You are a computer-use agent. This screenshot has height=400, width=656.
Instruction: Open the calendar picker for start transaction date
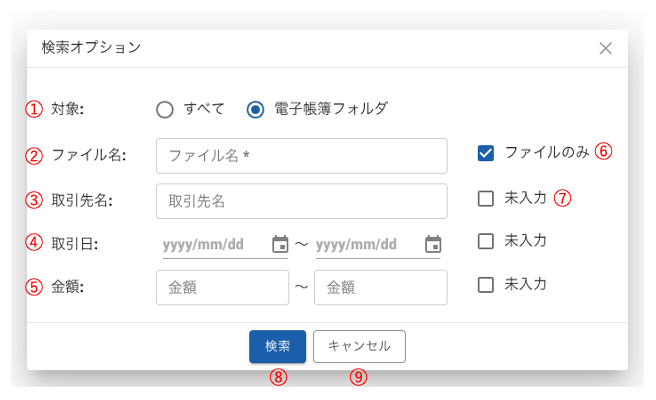[x=280, y=245]
